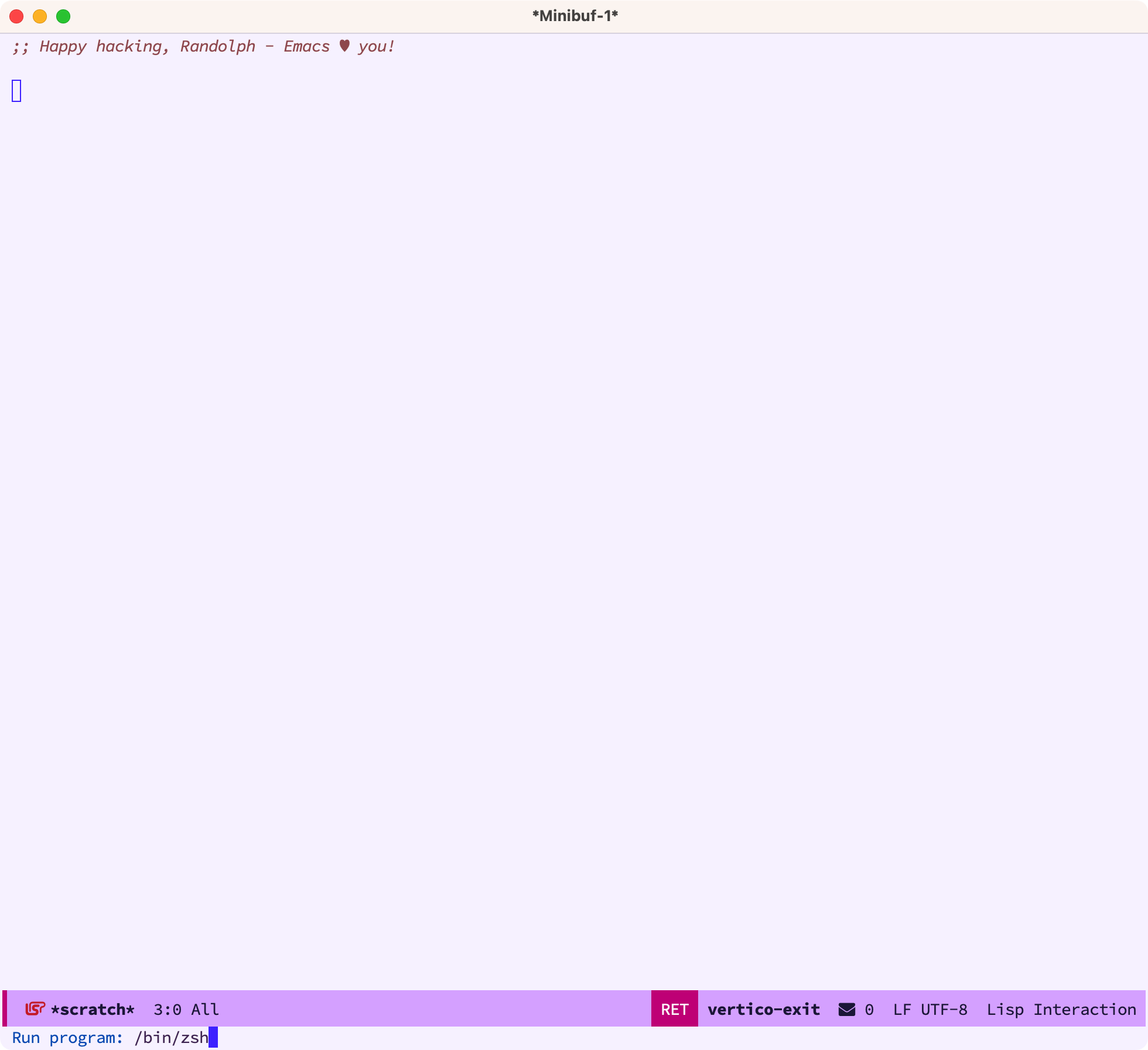Click the Emacs Lisp mode icon in modeline
The width and height of the screenshot is (1148, 1050).
point(35,1008)
